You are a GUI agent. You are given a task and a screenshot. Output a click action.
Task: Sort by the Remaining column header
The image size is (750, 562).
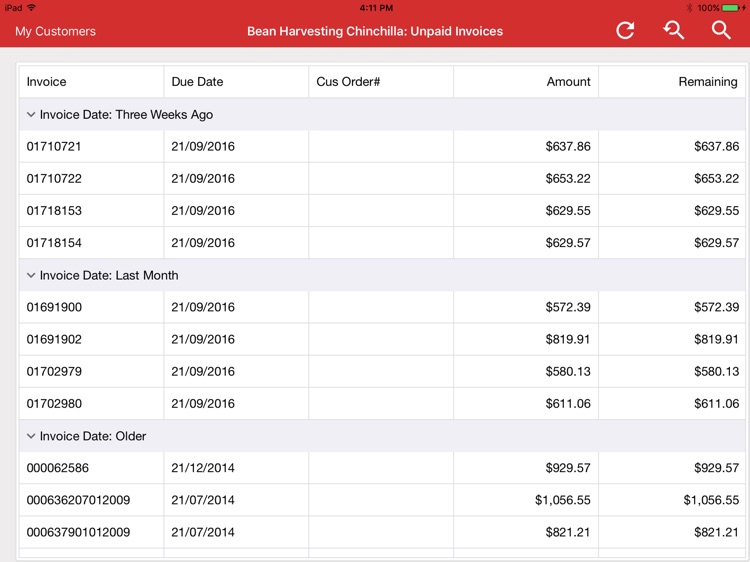click(x=672, y=82)
